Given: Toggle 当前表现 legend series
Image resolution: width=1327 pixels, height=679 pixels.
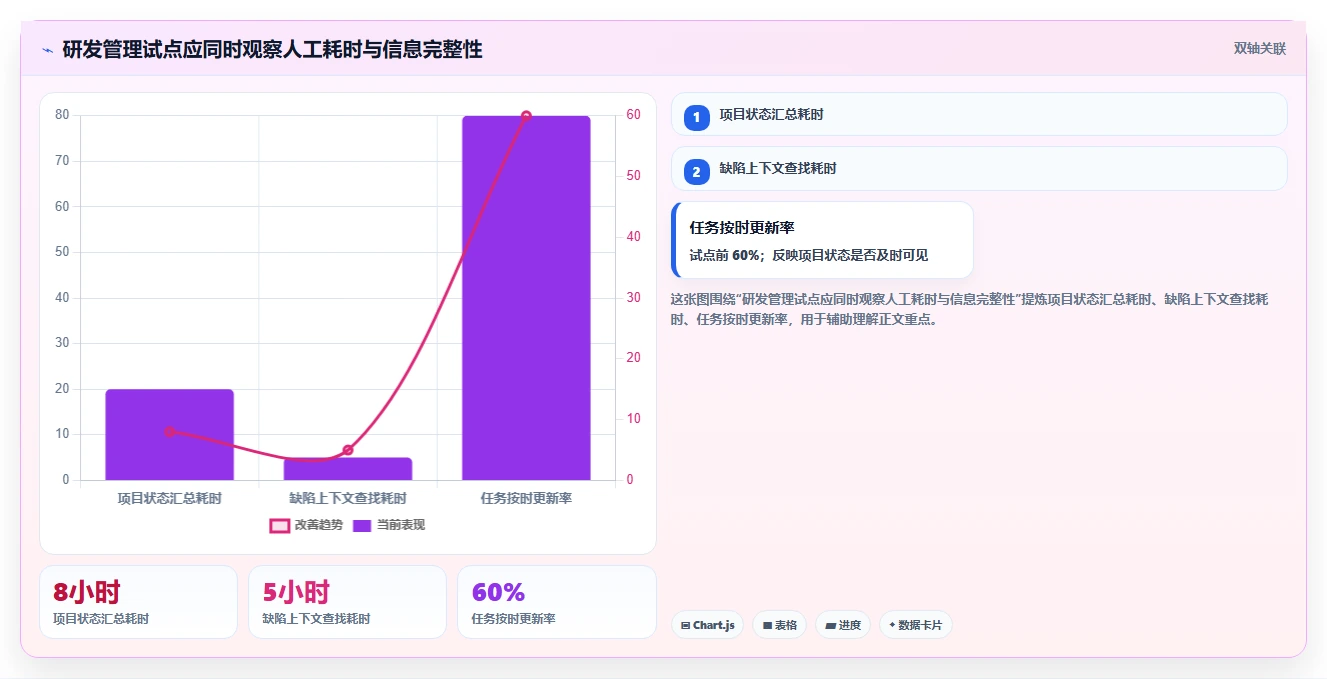Looking at the screenshot, I should 389,525.
